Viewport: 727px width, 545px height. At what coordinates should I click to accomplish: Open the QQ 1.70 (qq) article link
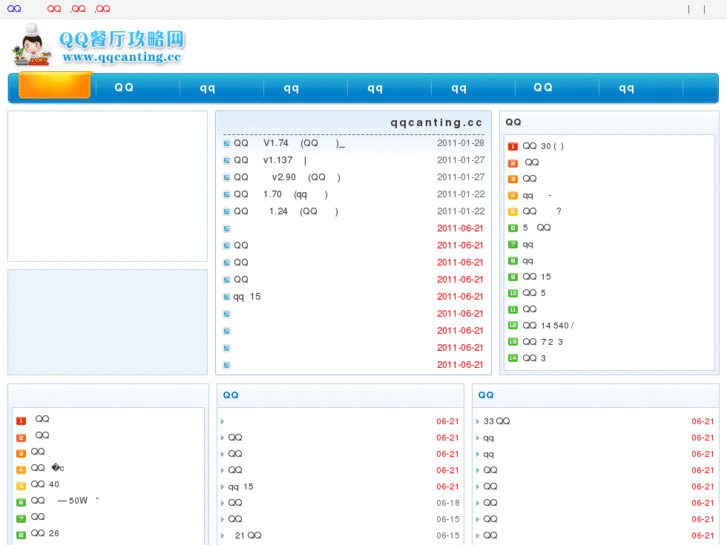tap(281, 195)
